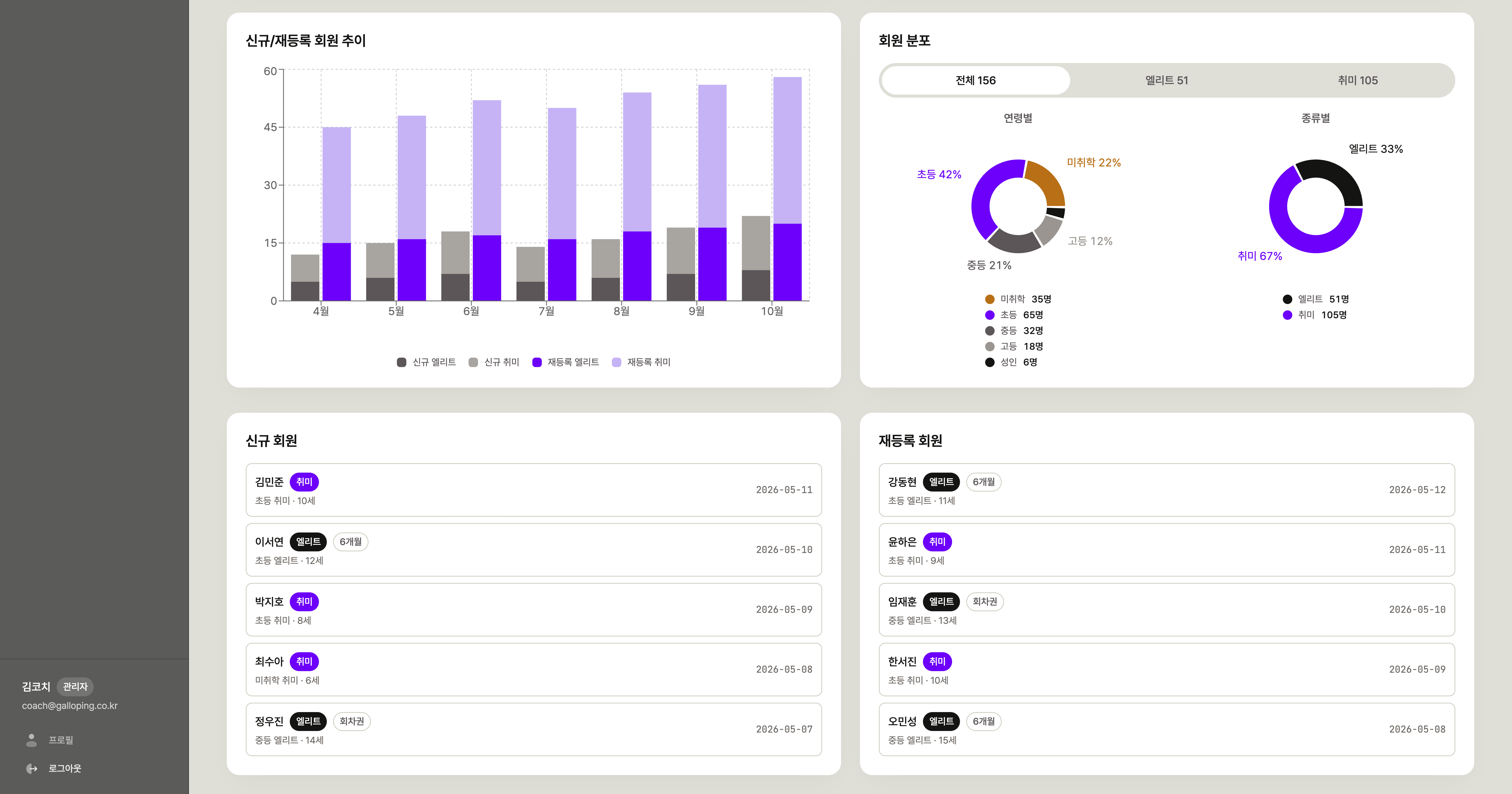Click the 엘리트 51명 legend dot
1512x794 pixels.
point(1287,300)
